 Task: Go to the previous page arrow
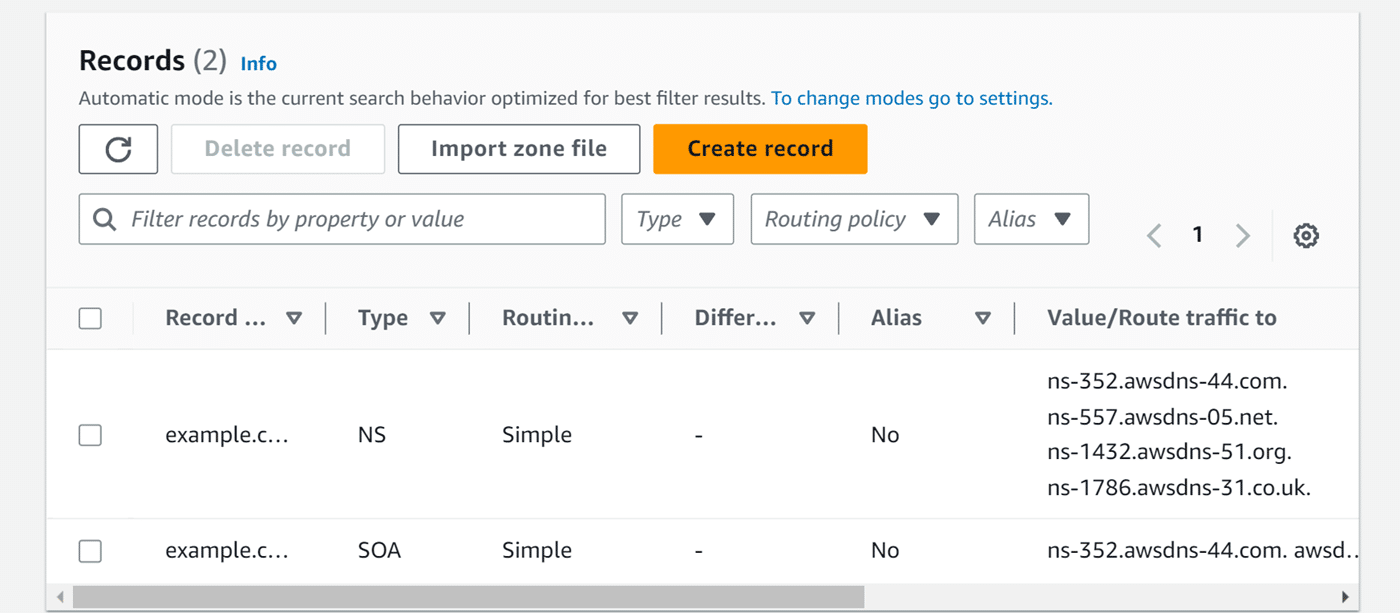click(1154, 236)
